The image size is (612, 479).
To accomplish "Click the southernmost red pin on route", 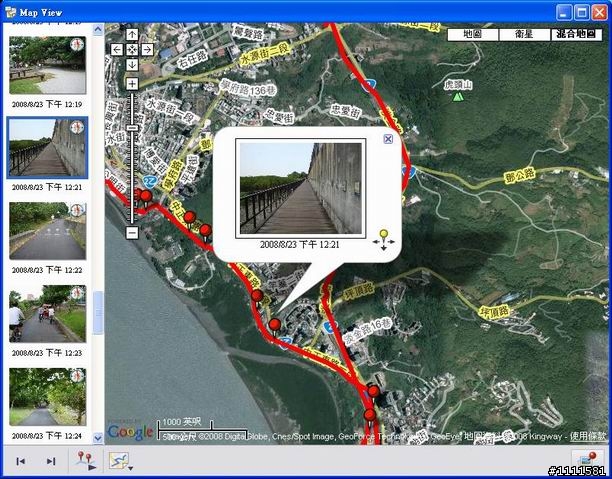I will point(370,417).
